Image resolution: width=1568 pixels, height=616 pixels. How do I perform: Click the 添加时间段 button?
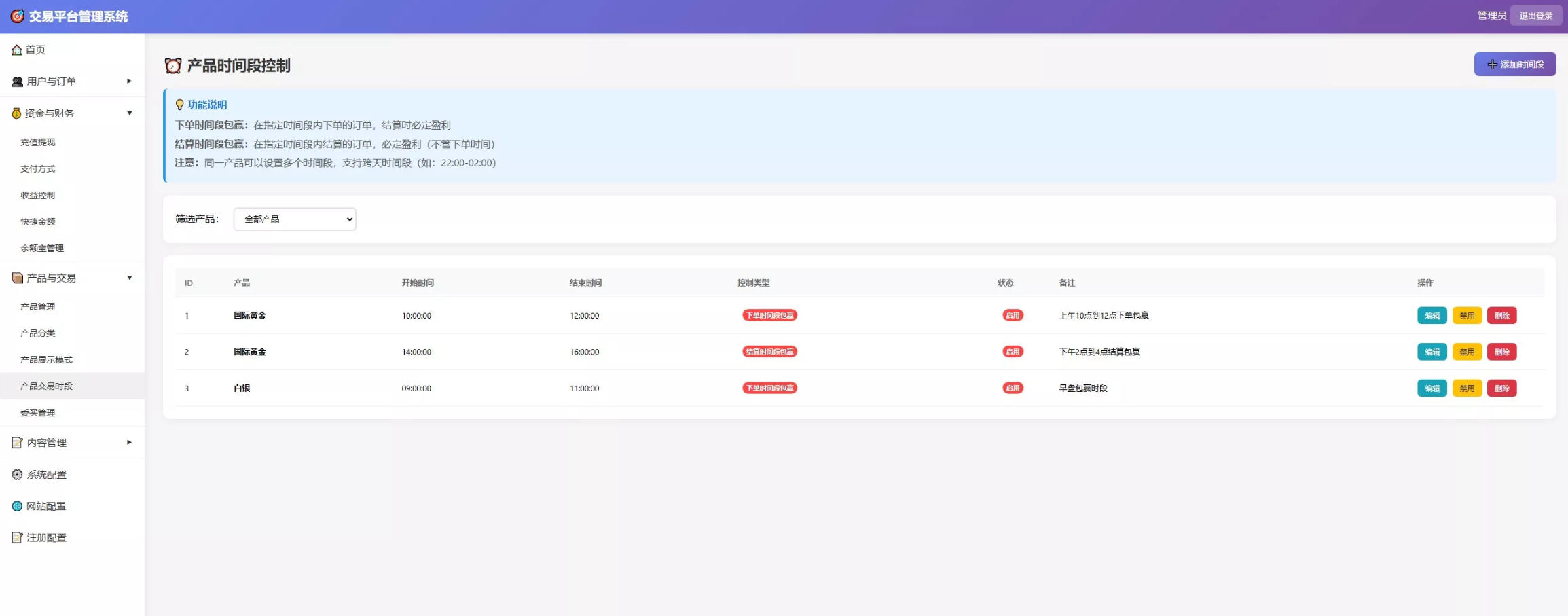(x=1514, y=65)
